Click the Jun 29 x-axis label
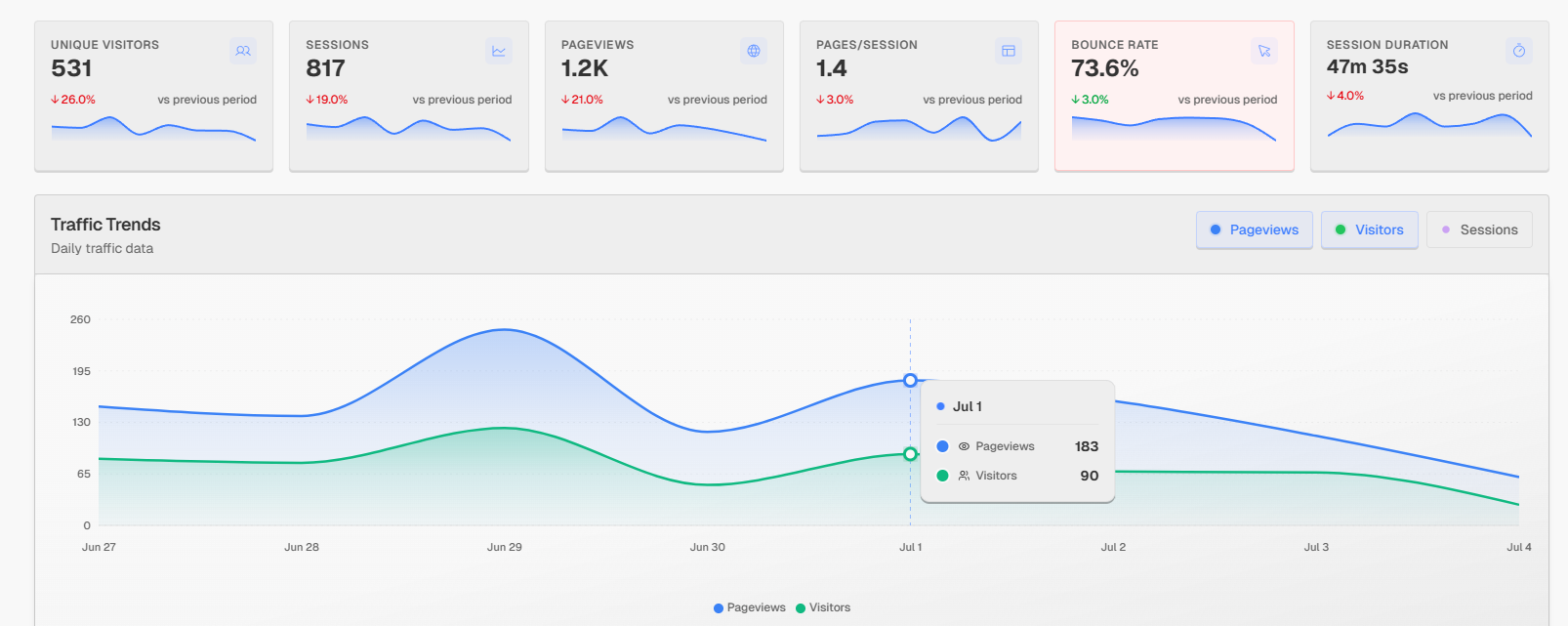This screenshot has width=1568, height=626. [x=504, y=547]
